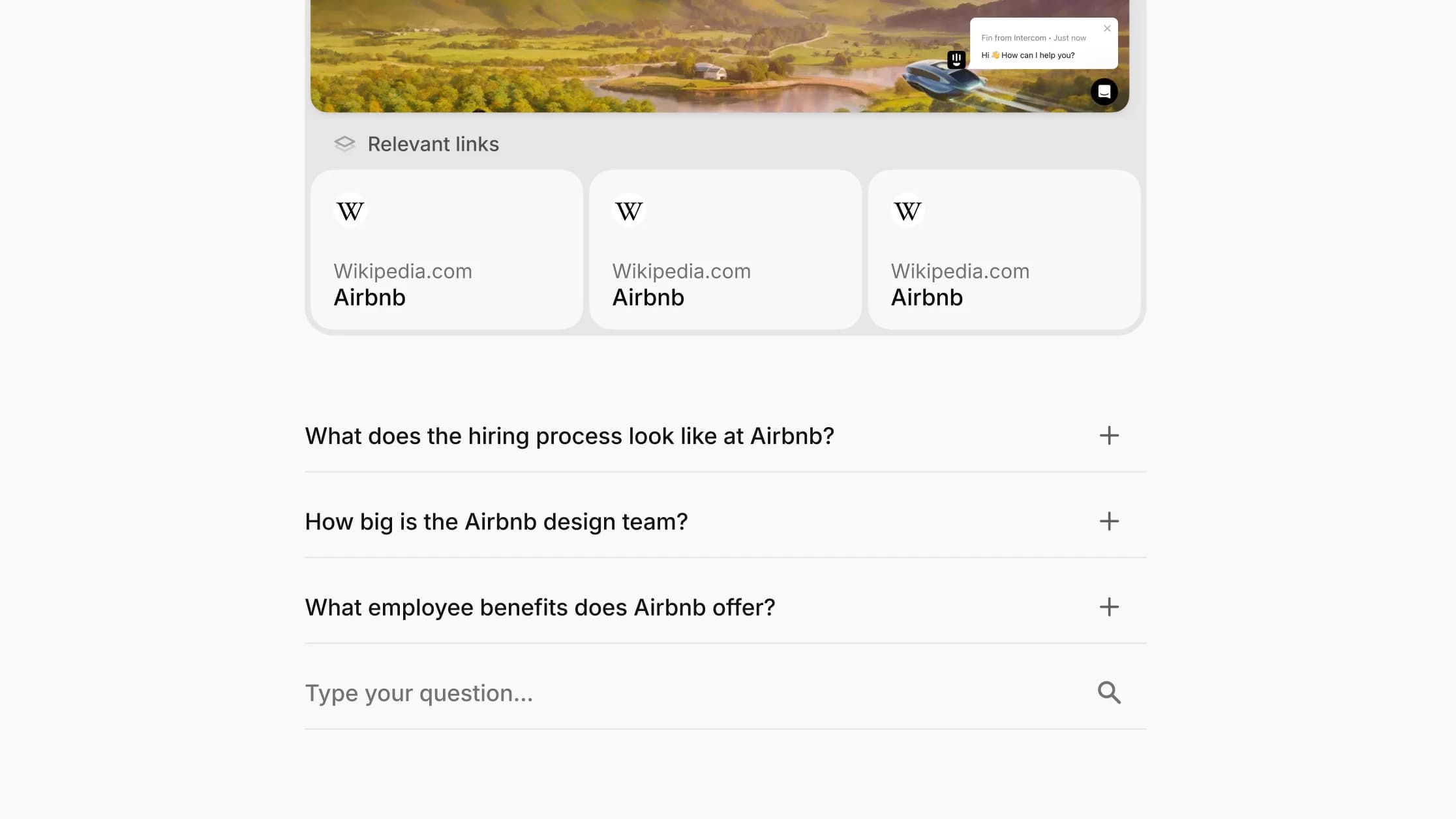Open the rightmost Wikipedia.com Airbnb card

coord(1004,250)
